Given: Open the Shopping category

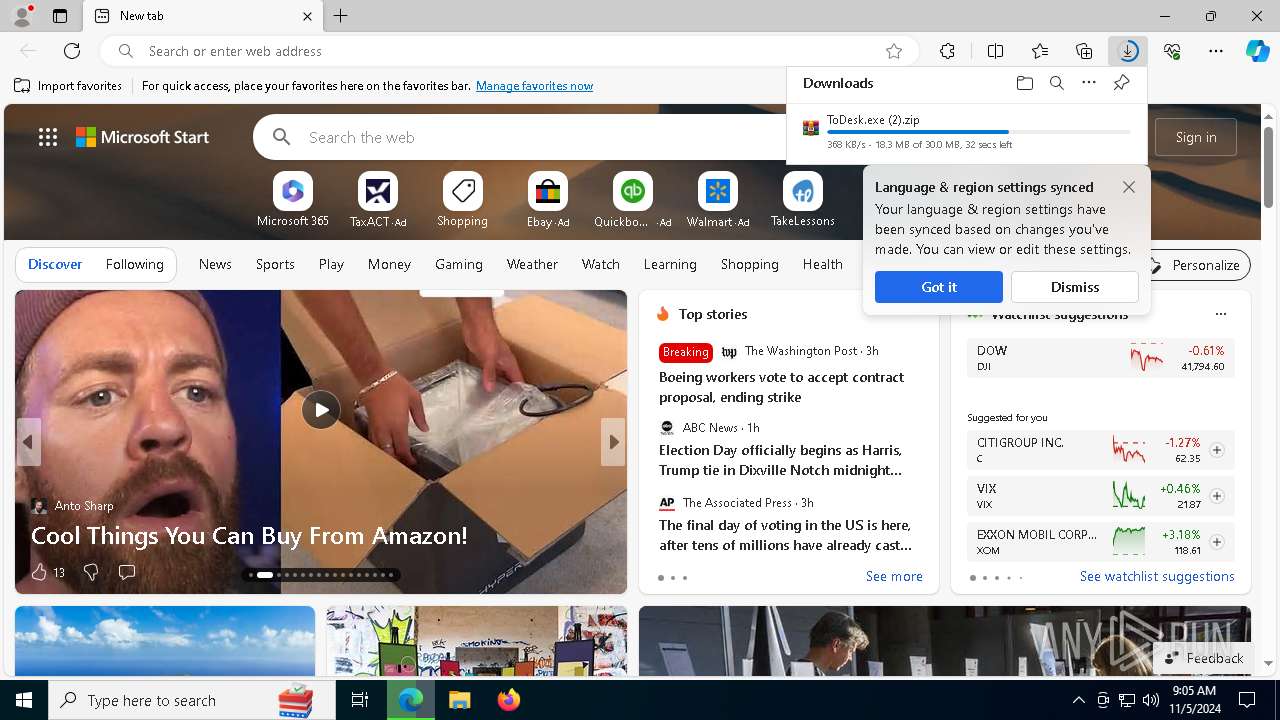Looking at the screenshot, I should (x=749, y=264).
